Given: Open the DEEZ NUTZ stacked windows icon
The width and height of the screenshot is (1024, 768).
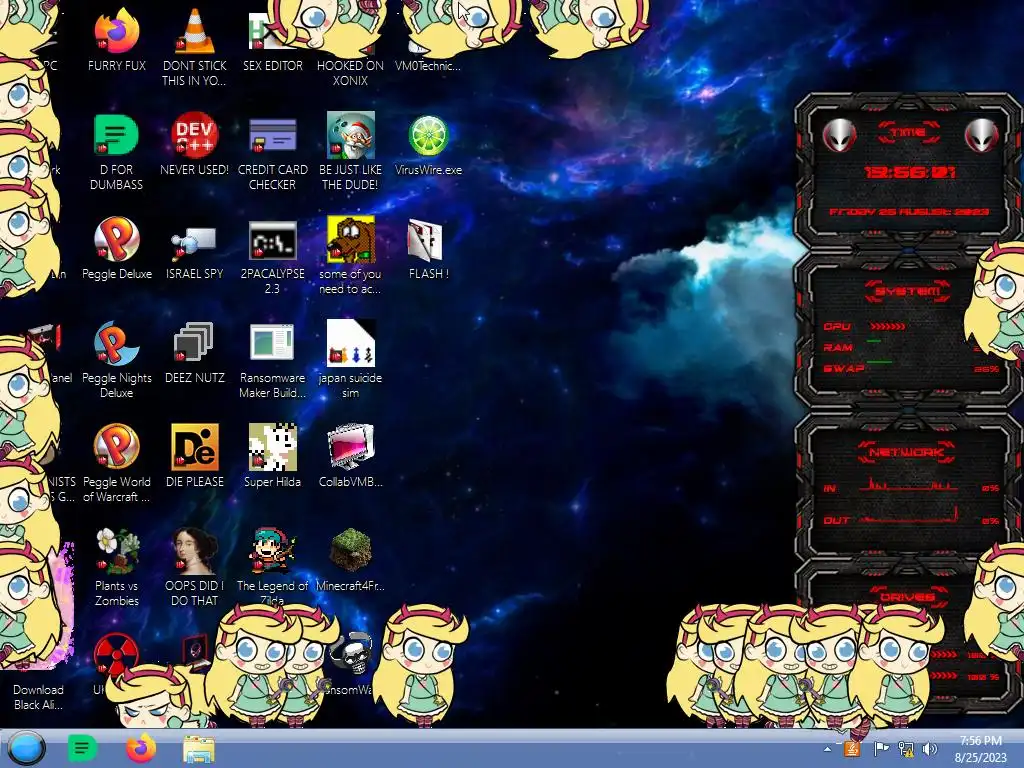Looking at the screenshot, I should click(194, 343).
